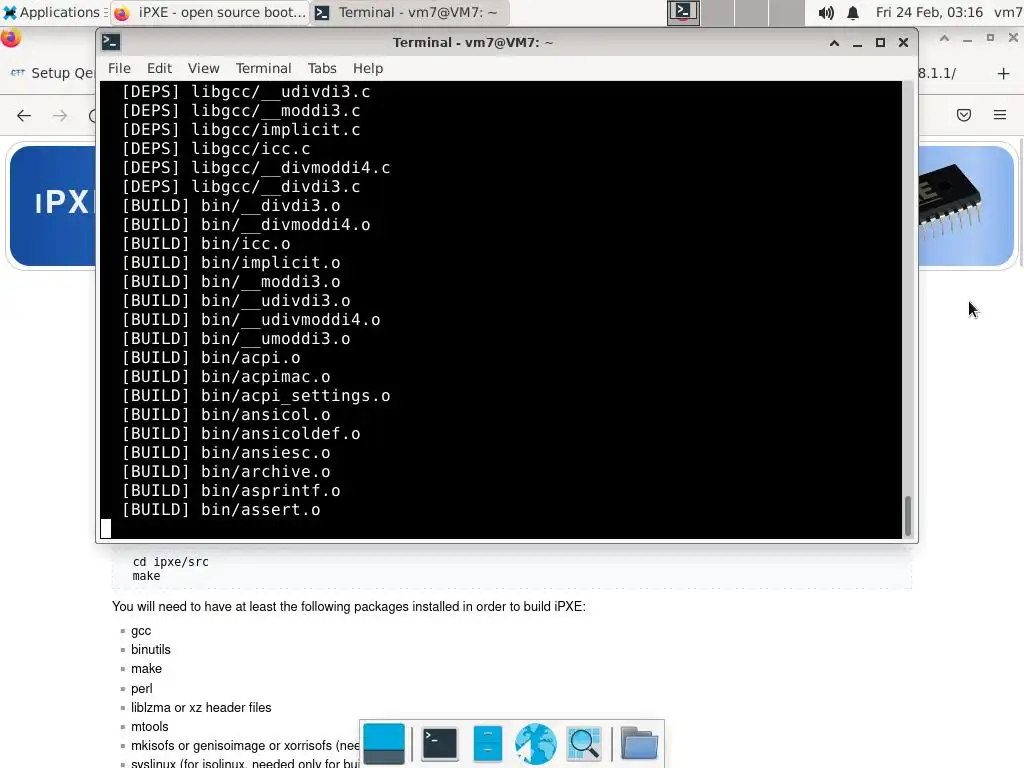1024x768 pixels.
Task: Open a new Firefox tab with plus
Action: tap(1004, 73)
